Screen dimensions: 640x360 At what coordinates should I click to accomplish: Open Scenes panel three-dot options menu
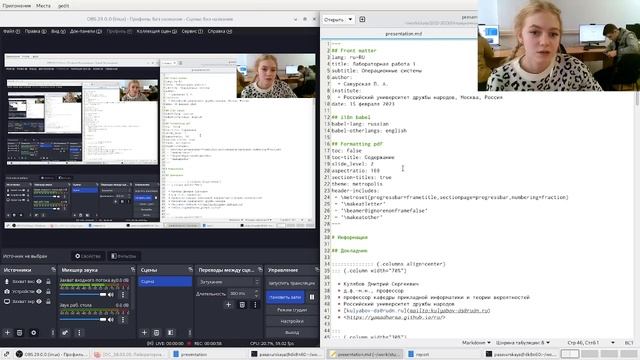click(189, 333)
